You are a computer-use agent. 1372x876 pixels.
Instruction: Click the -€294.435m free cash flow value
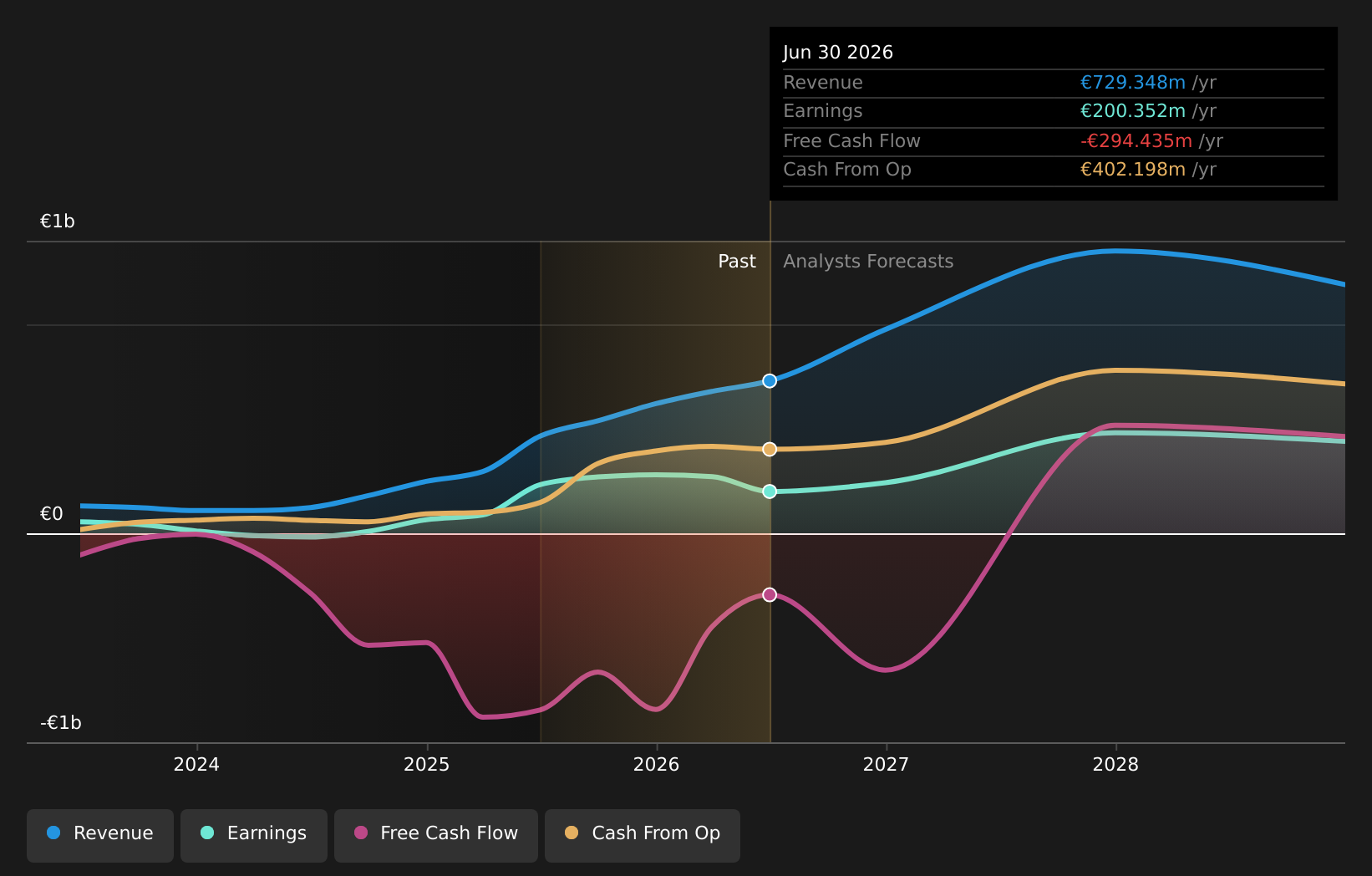[x=1136, y=141]
